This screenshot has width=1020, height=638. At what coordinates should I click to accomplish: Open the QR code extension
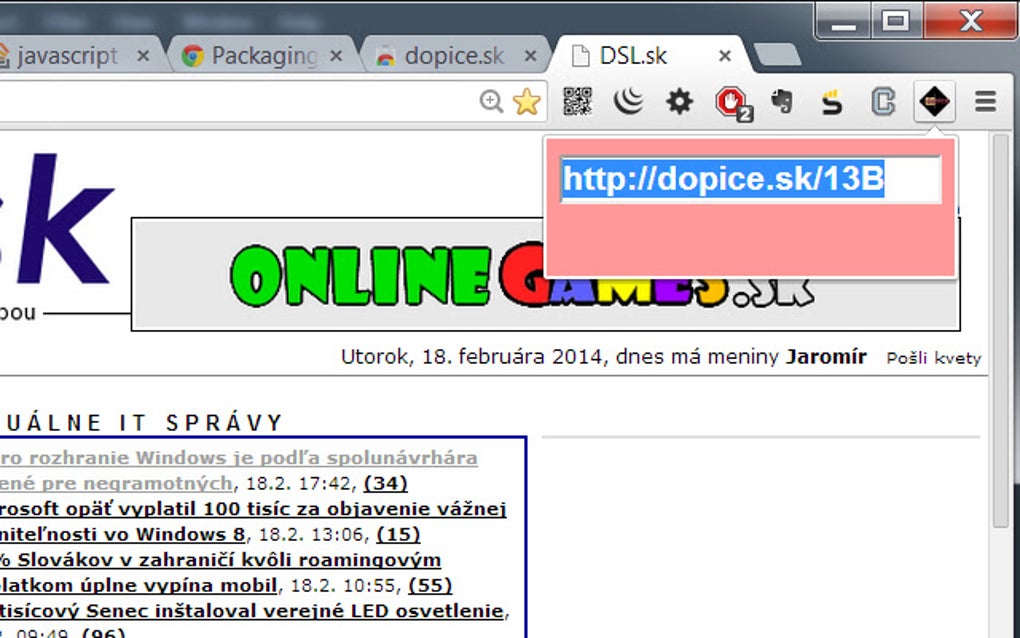pos(577,101)
